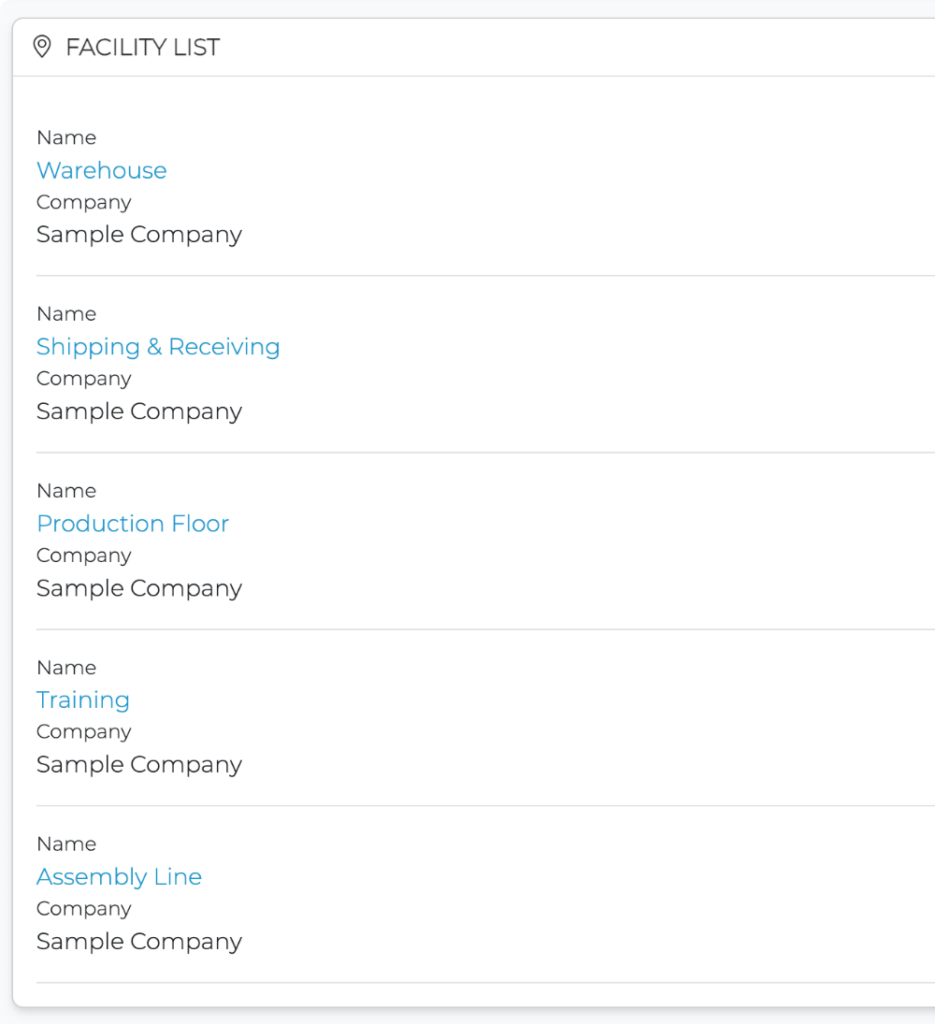Click the Name label above Warehouse
This screenshot has width=935, height=1024.
[66, 138]
